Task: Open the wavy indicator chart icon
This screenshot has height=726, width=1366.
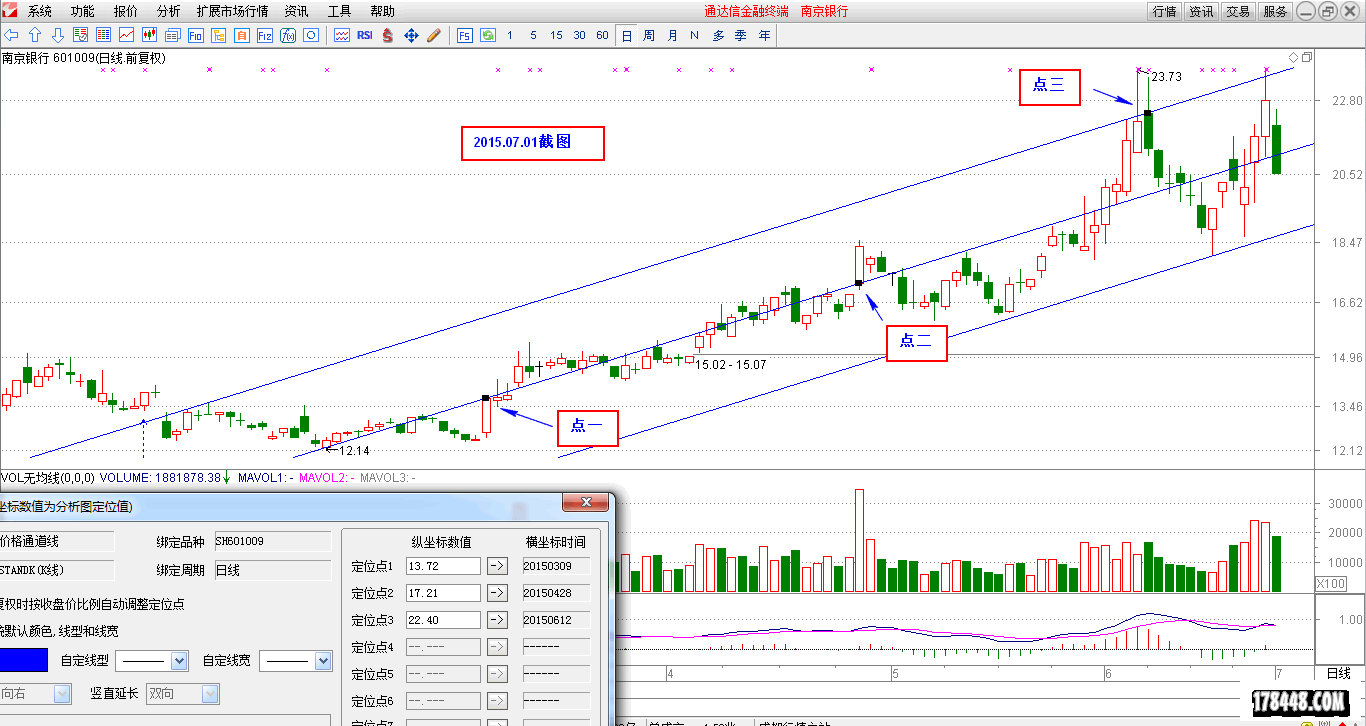Action: [342, 35]
